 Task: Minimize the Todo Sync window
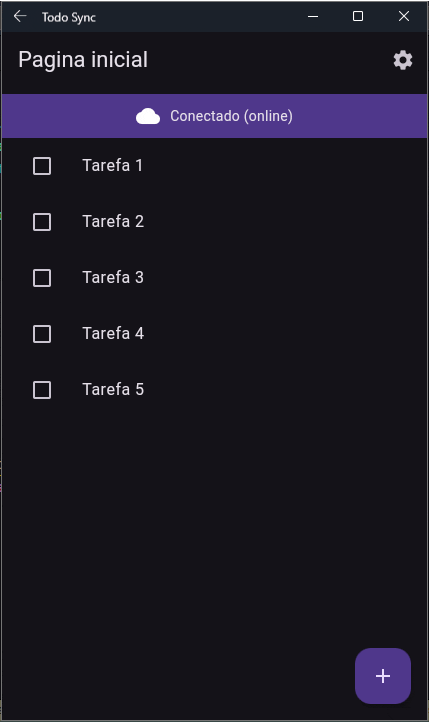313,17
